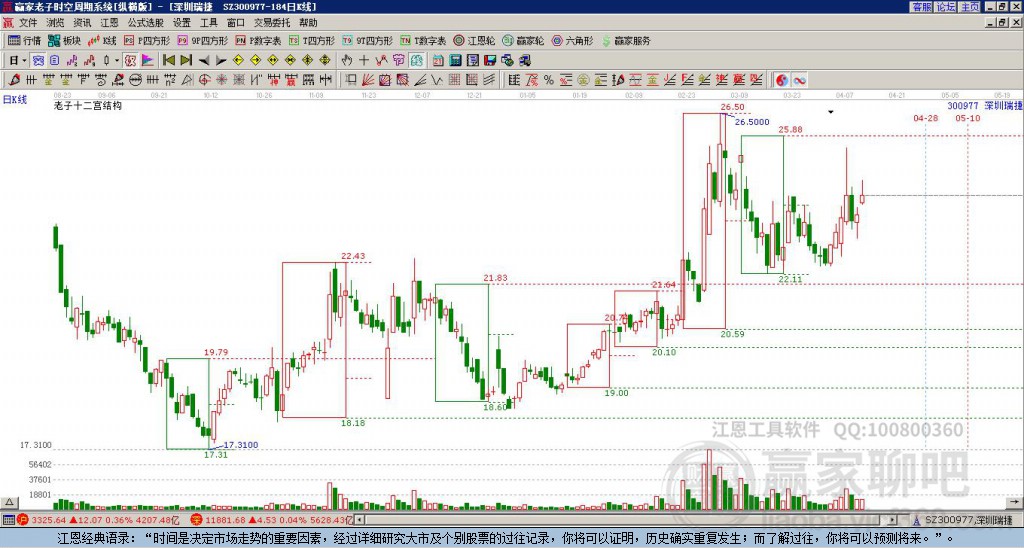
Task: Click the Shenzhen index 11881.68 status
Action: (271, 520)
